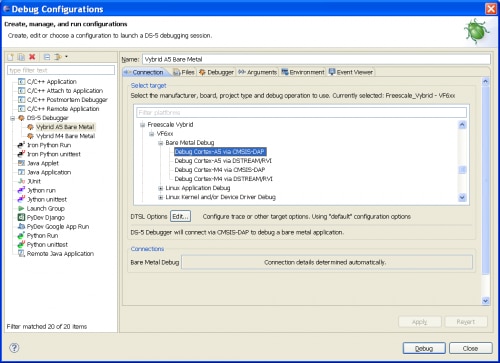Click the C/C++ Application icon

point(22,81)
